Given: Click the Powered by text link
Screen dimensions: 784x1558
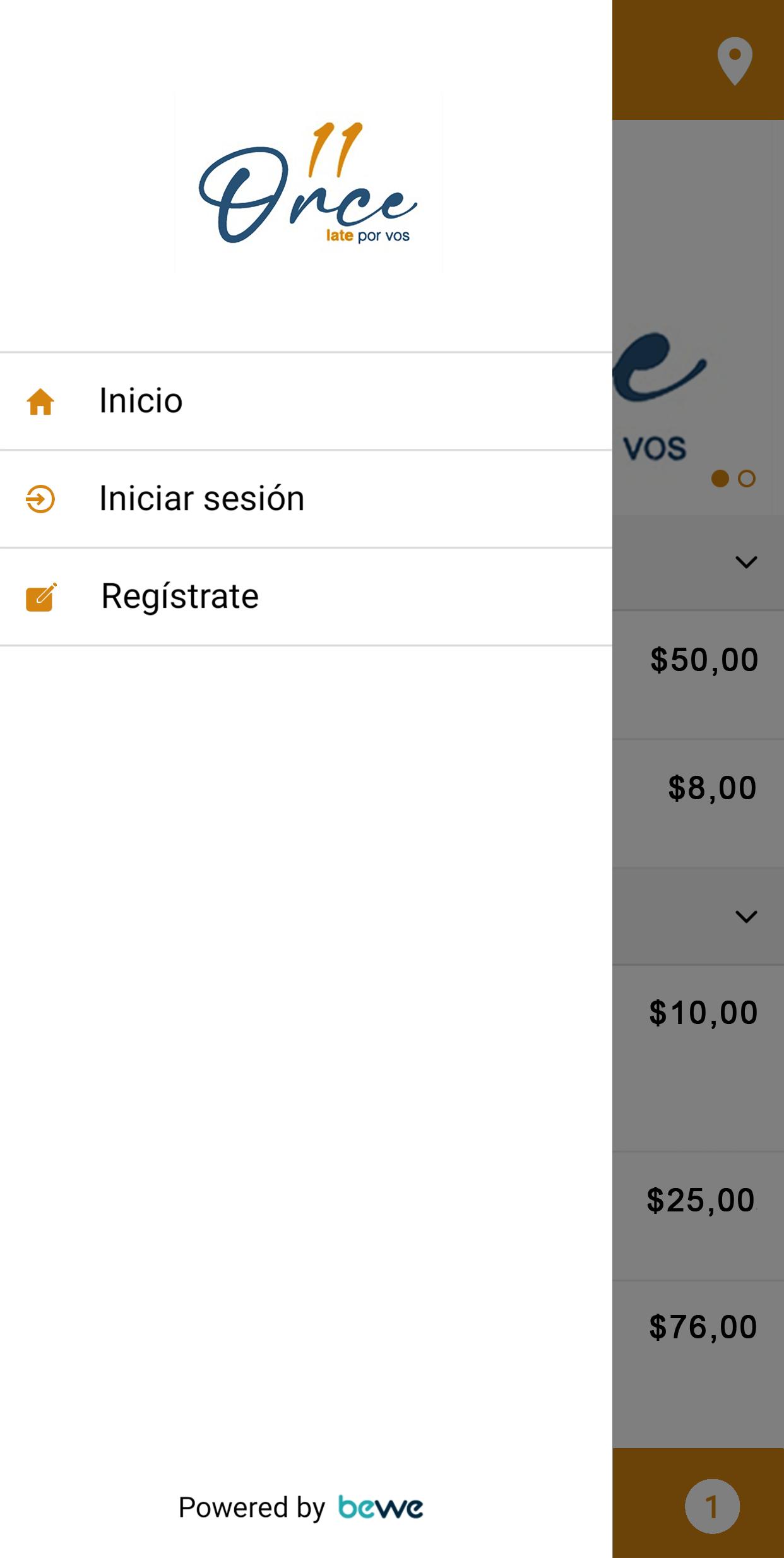Looking at the screenshot, I should pyautogui.click(x=252, y=1507).
